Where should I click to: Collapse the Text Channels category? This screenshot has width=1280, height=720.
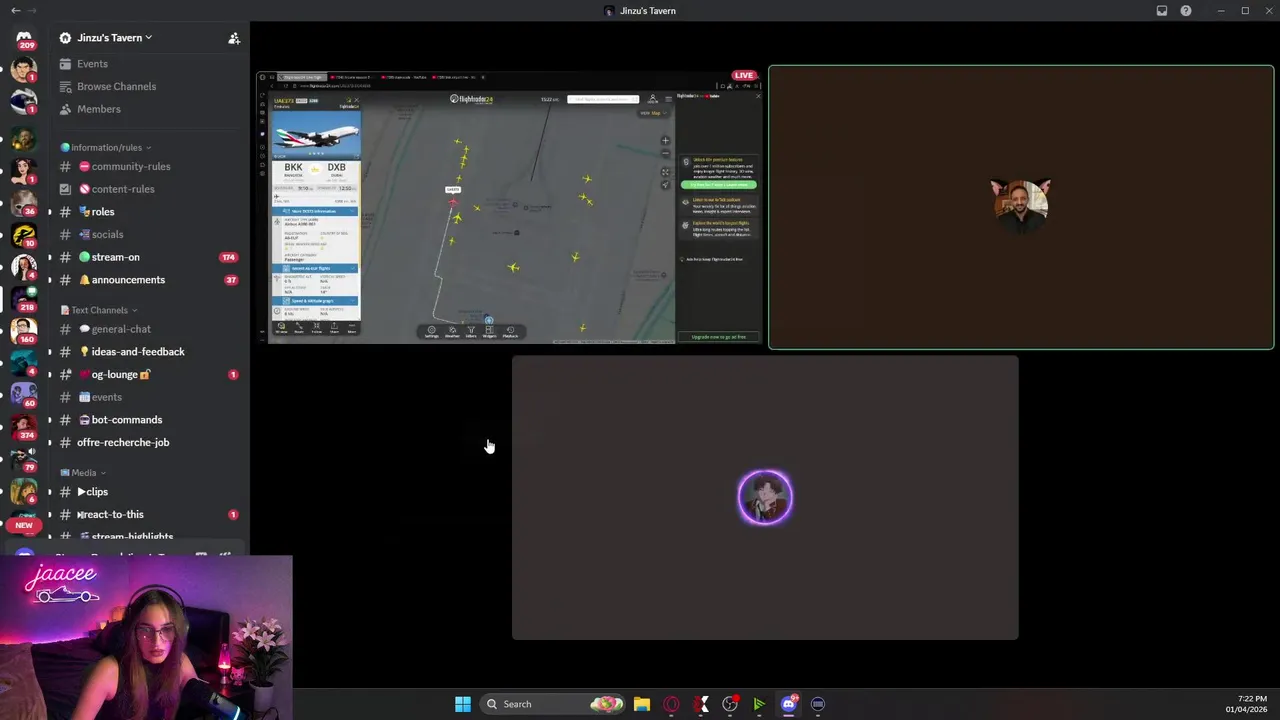pyautogui.click(x=99, y=310)
